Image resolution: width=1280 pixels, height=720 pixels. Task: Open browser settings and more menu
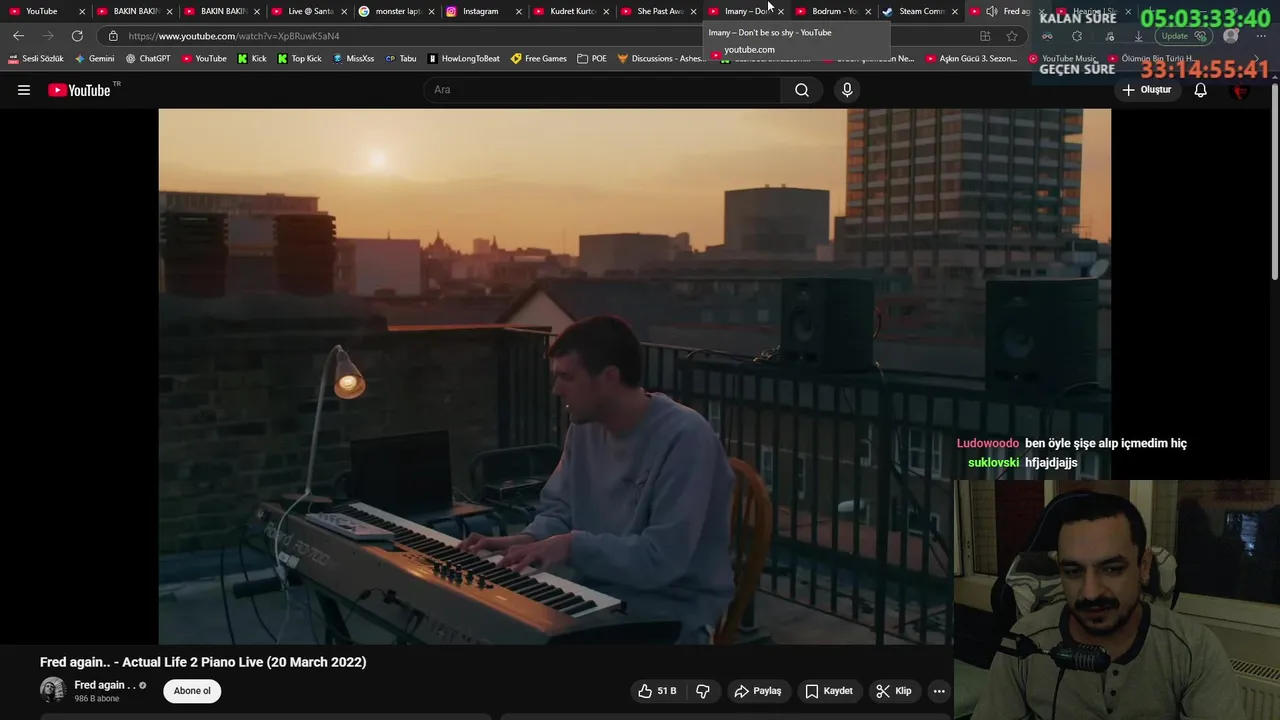pyautogui.click(x=1260, y=36)
